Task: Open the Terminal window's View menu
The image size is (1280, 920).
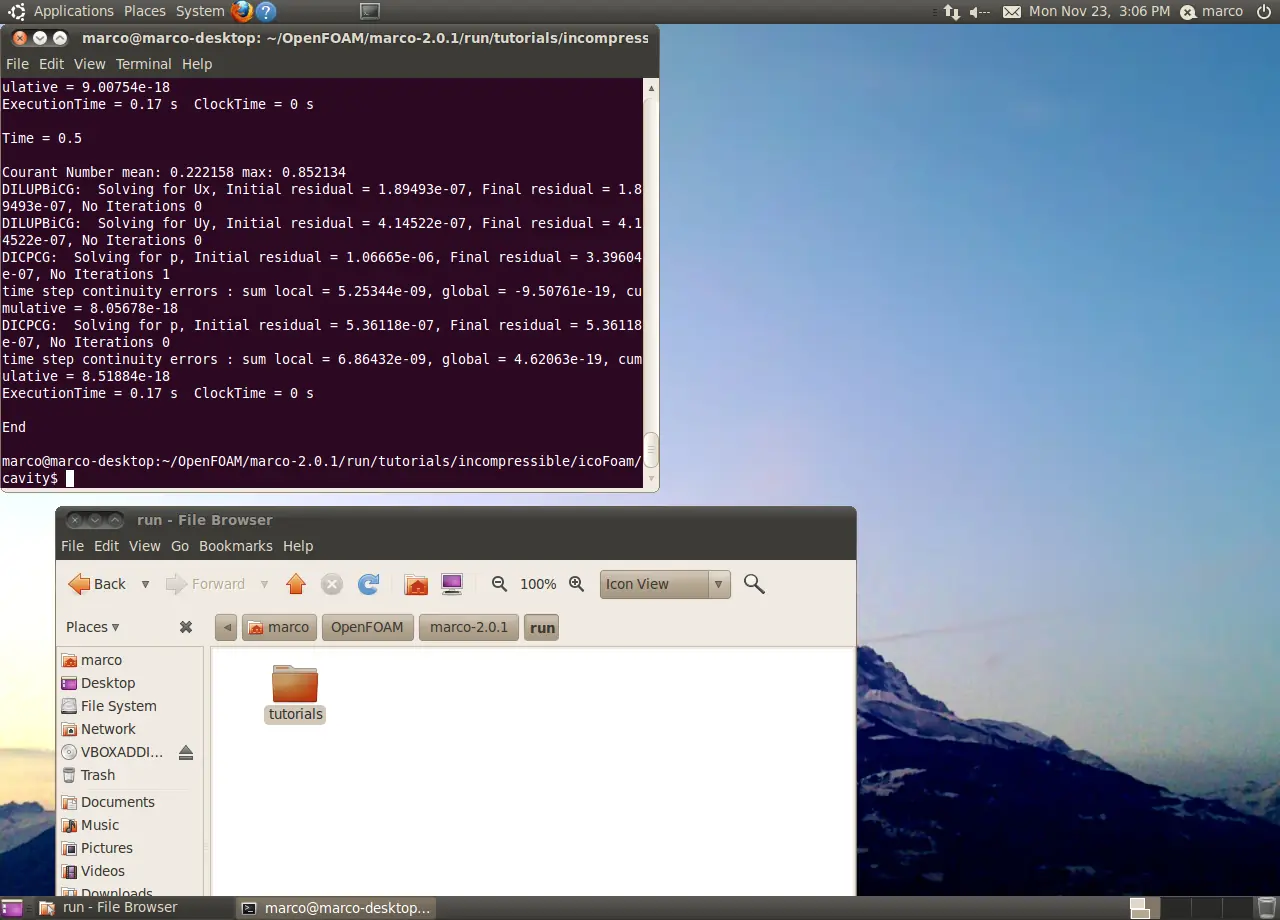Action: pos(89,64)
